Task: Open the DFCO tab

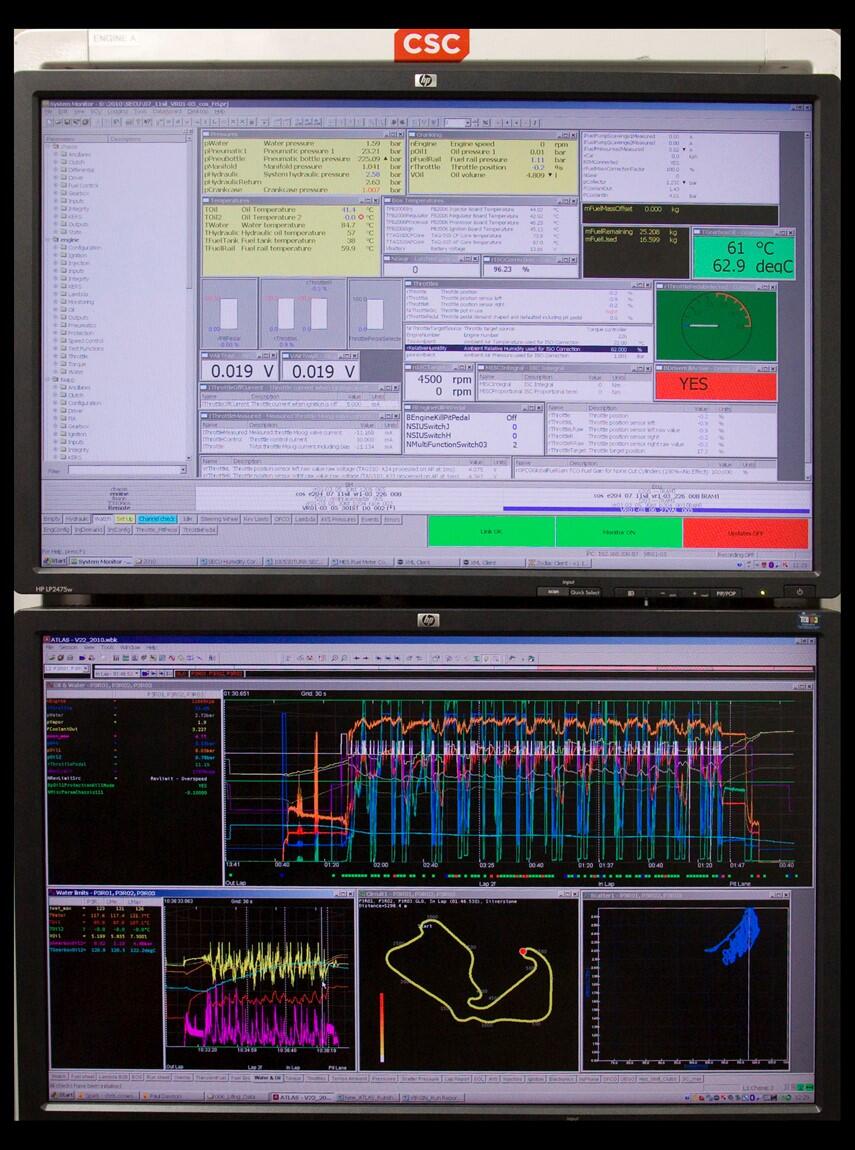Action: 282,519
